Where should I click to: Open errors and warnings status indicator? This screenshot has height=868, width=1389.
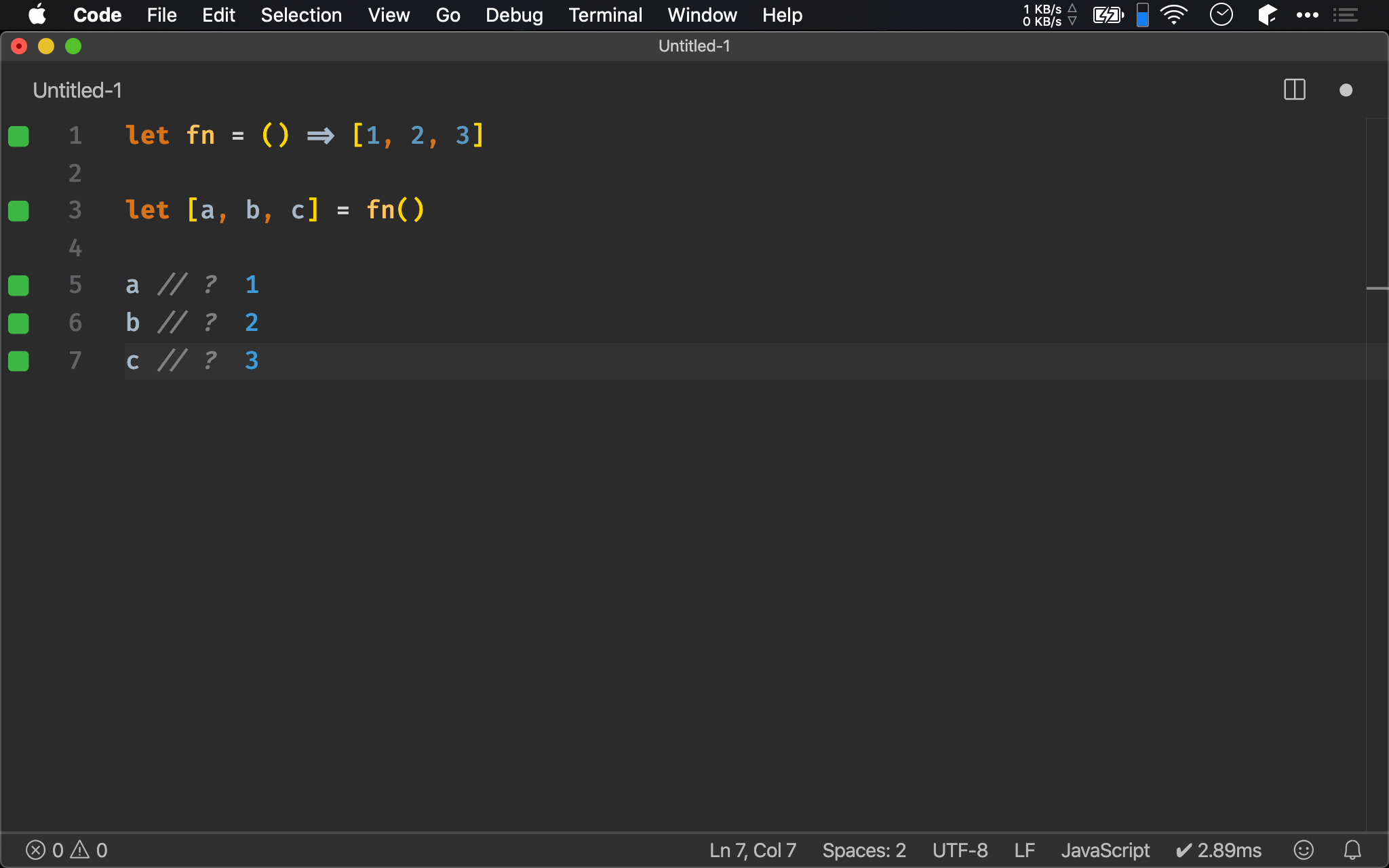click(x=66, y=850)
